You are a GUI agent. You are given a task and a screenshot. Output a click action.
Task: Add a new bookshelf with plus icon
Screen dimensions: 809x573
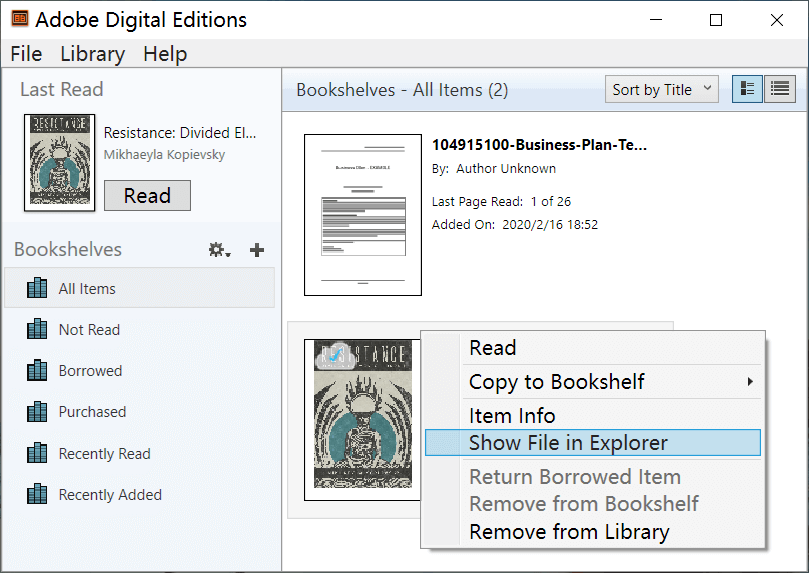click(x=256, y=250)
